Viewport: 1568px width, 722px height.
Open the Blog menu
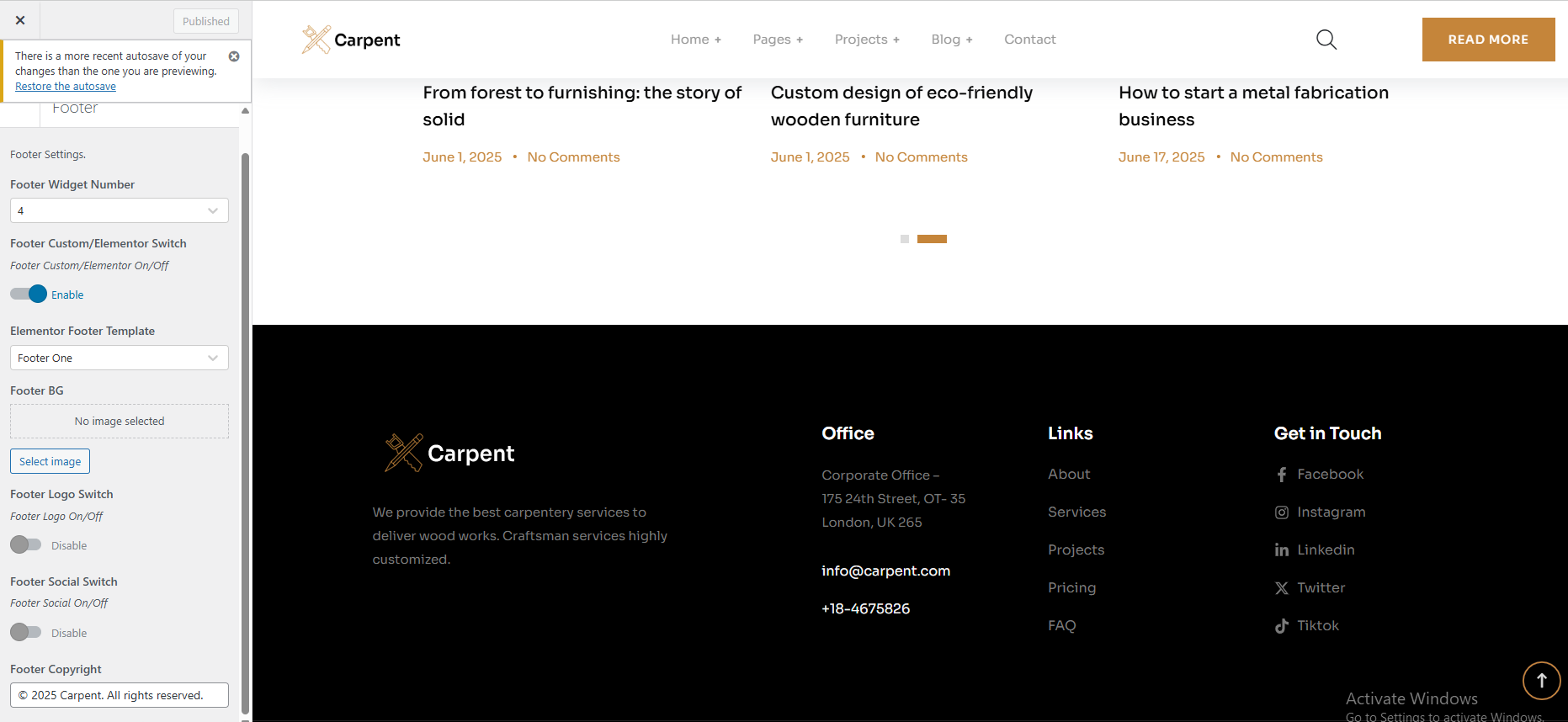point(952,40)
